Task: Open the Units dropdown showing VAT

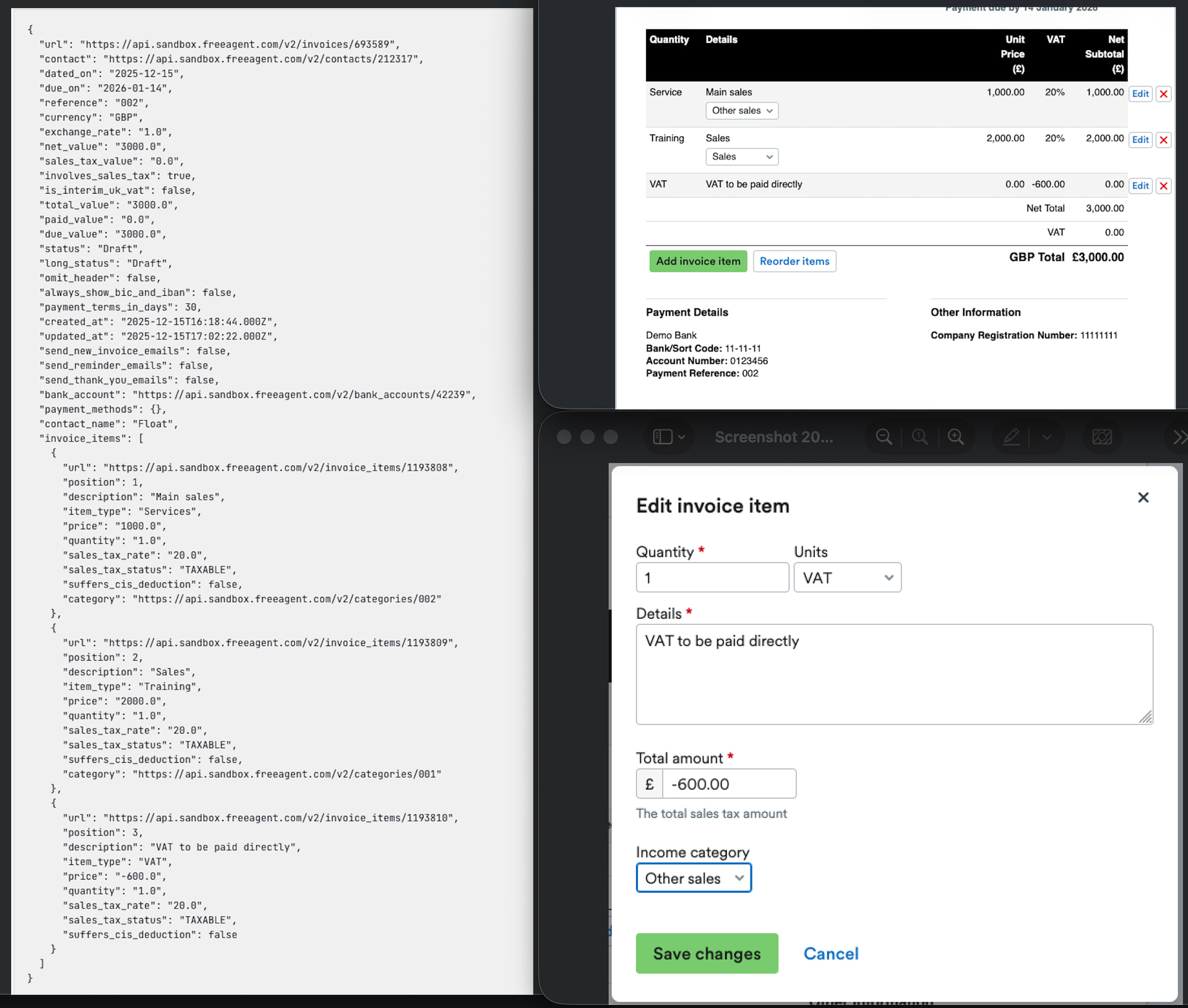Action: coord(847,577)
